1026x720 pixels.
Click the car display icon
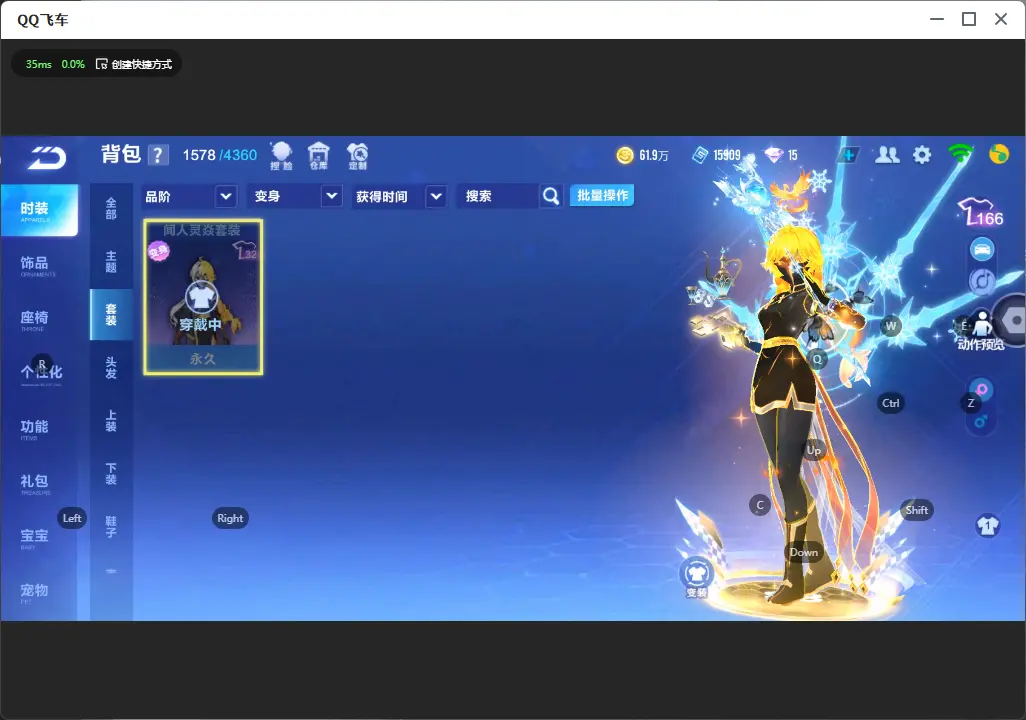pyautogui.click(x=982, y=249)
